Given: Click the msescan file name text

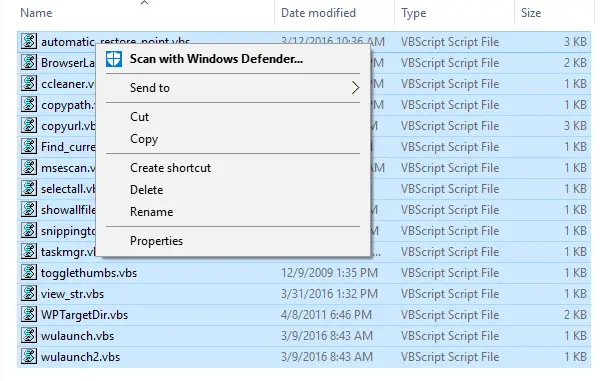Looking at the screenshot, I should click(68, 168).
